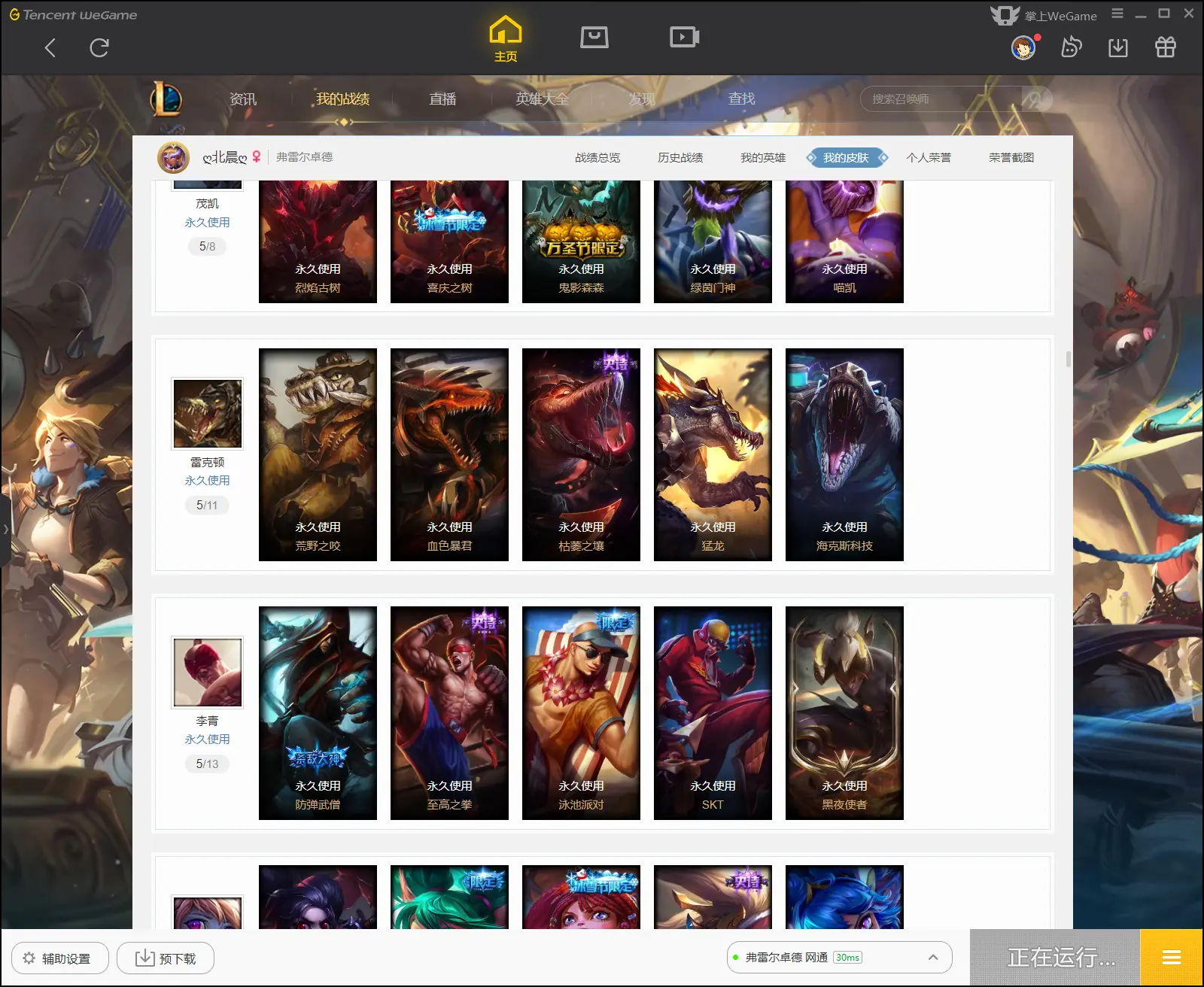Open the rubber duck assistant icon

coord(1071,47)
